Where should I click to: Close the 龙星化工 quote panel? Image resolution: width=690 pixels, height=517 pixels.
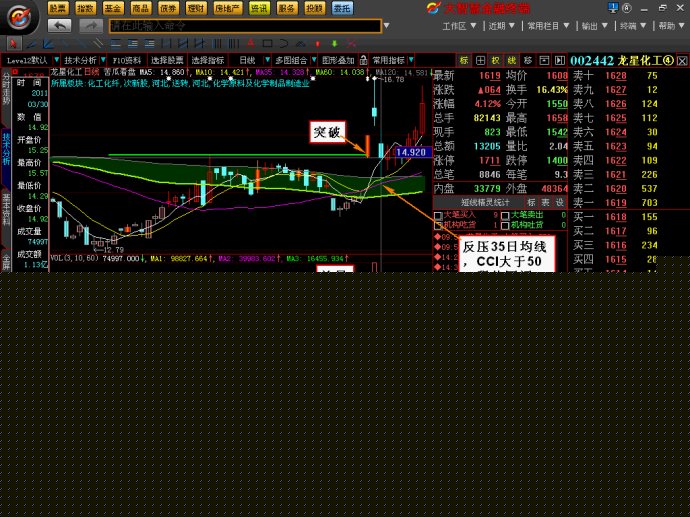point(682,61)
